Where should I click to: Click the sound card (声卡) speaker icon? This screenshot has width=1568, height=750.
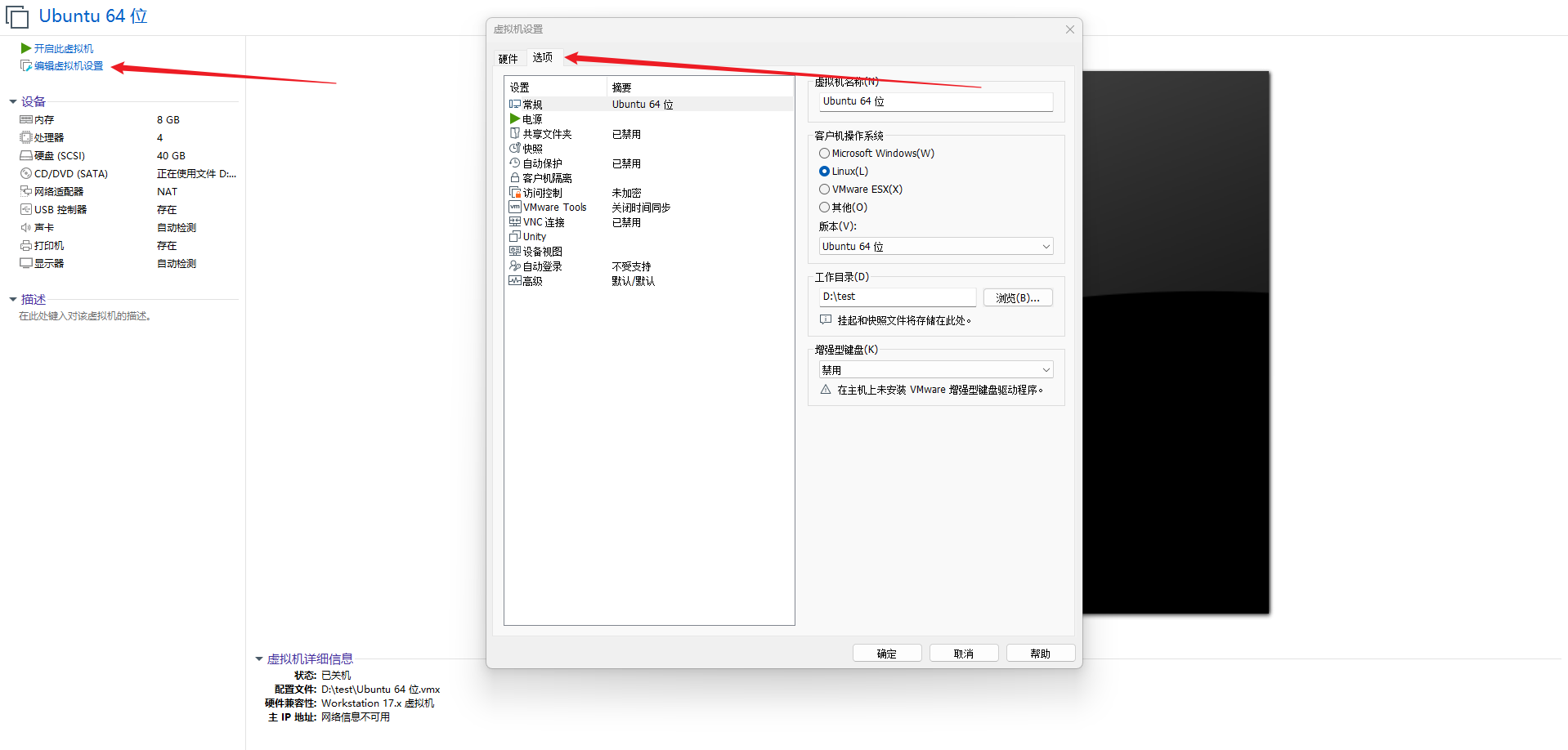tap(26, 227)
